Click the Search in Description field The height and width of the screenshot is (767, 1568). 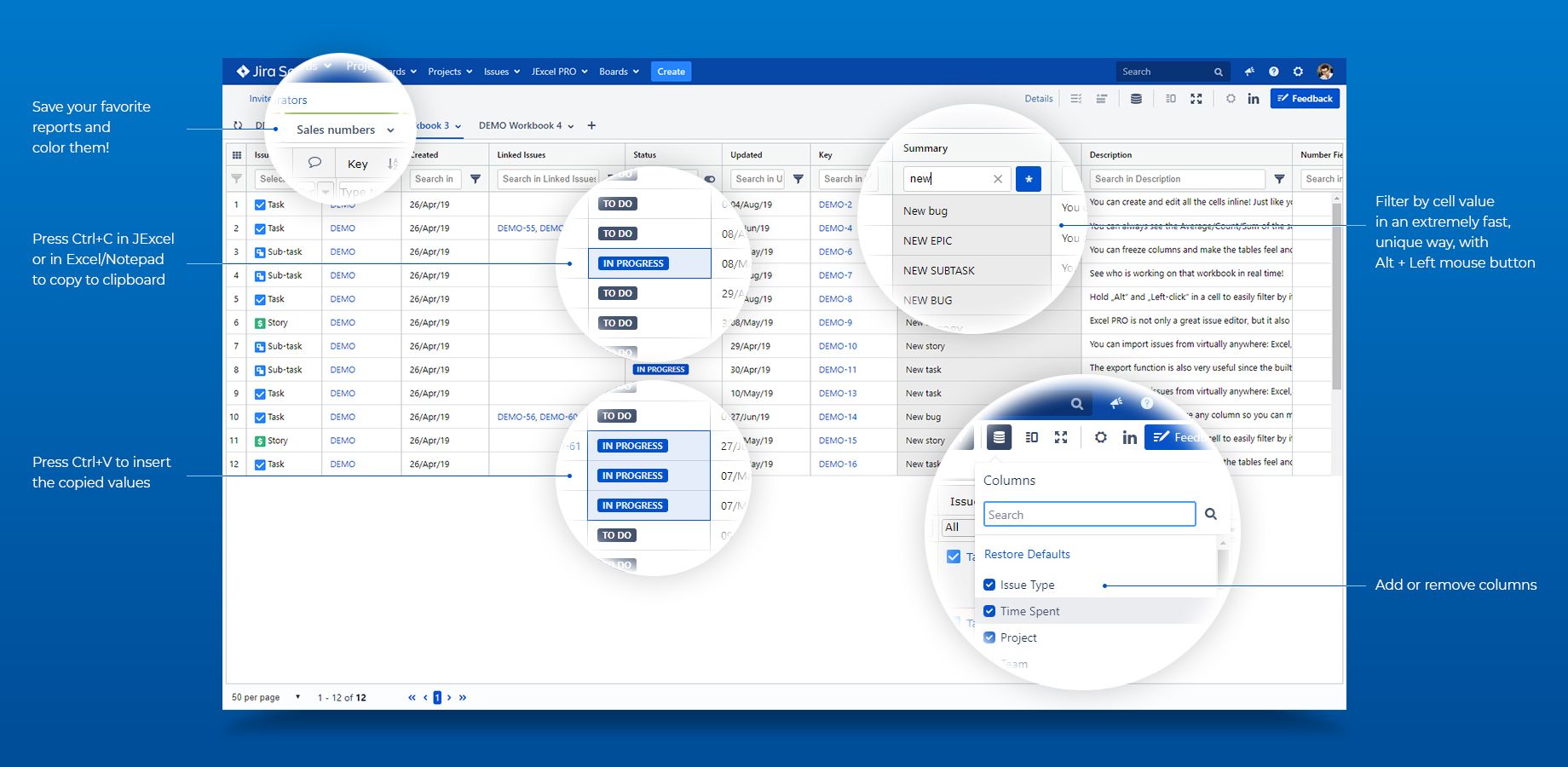[x=1177, y=179]
